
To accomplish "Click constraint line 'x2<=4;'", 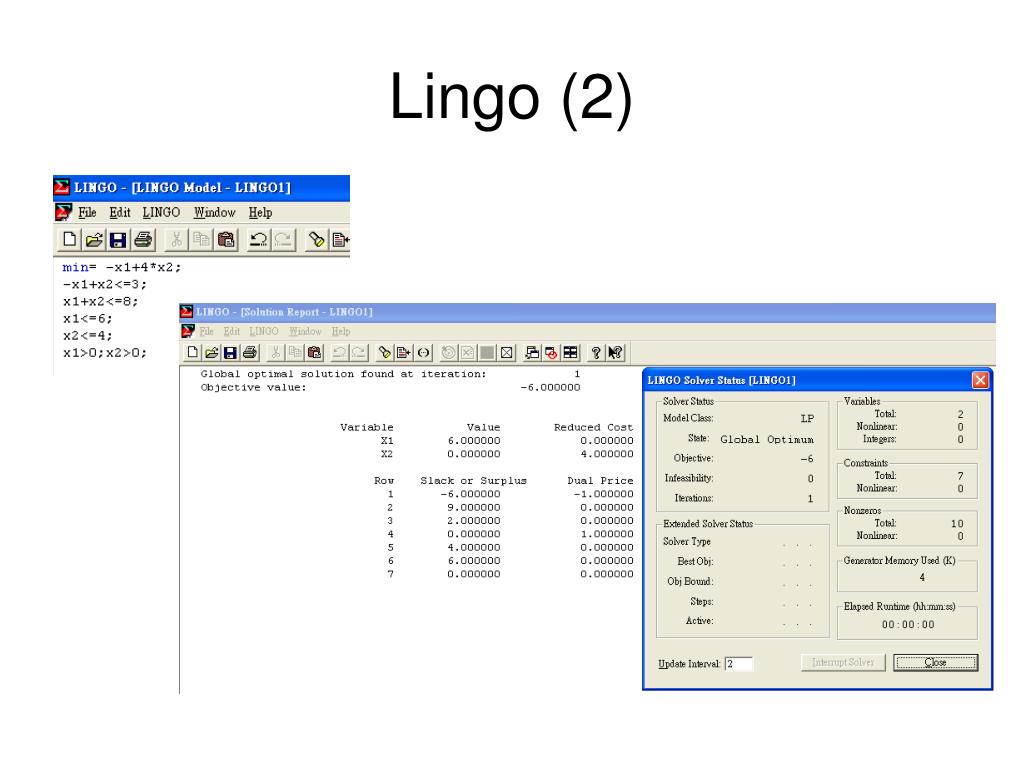I will [88, 335].
